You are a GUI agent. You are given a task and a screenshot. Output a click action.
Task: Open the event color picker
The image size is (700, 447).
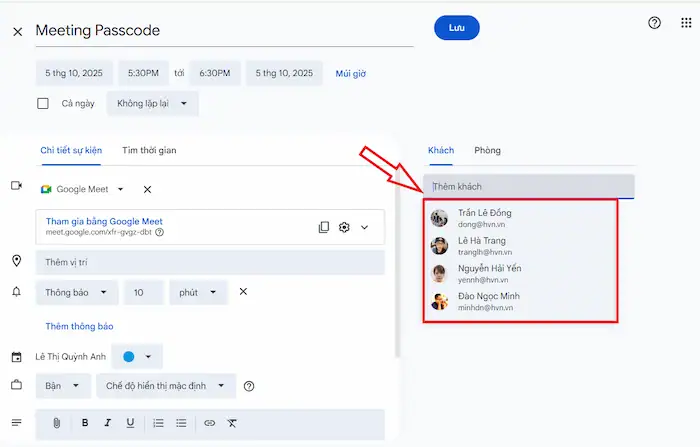[x=137, y=356]
